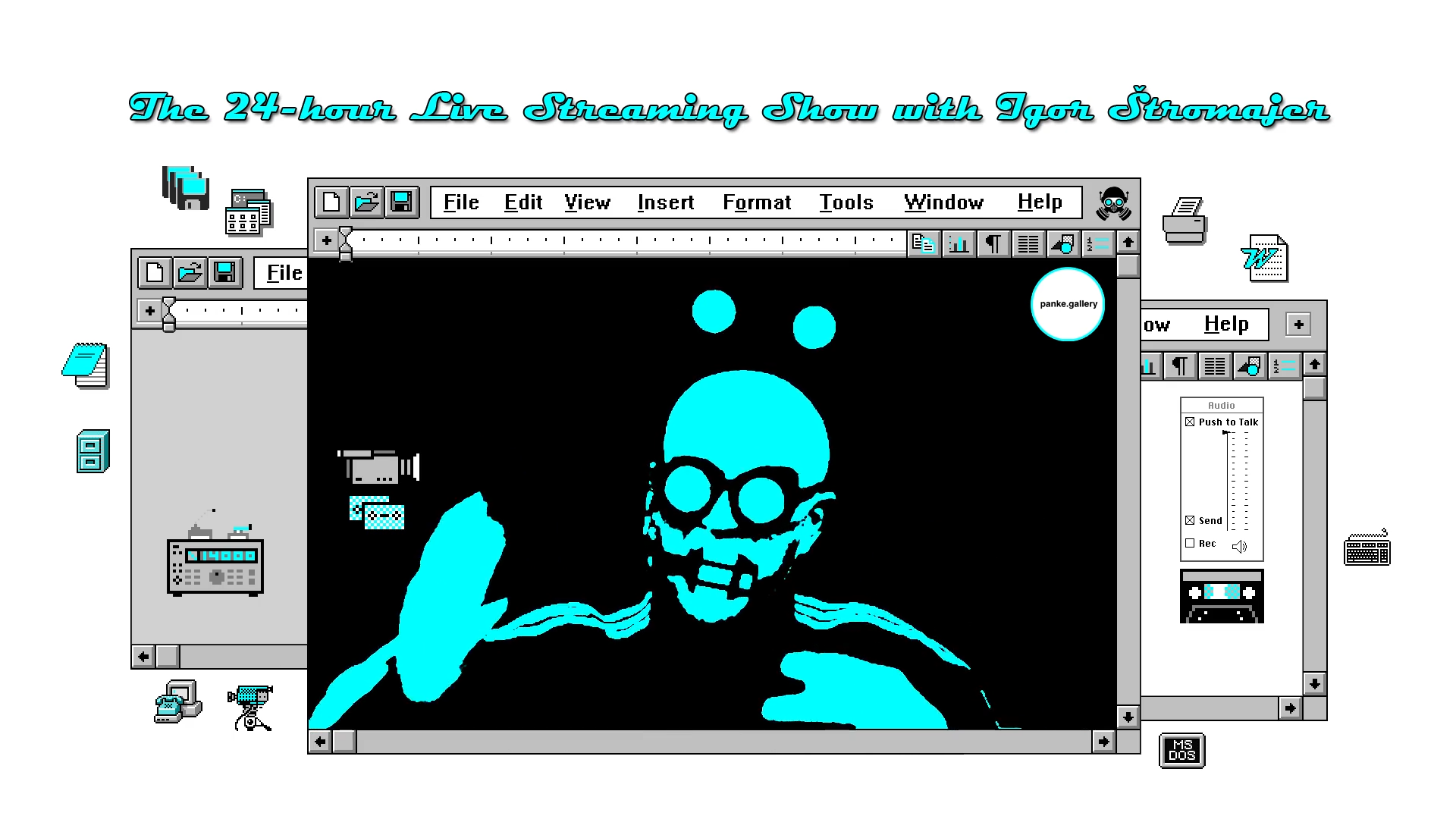Click the chart icon in main toolbar
This screenshot has width=1456, height=819.
pos(959,243)
